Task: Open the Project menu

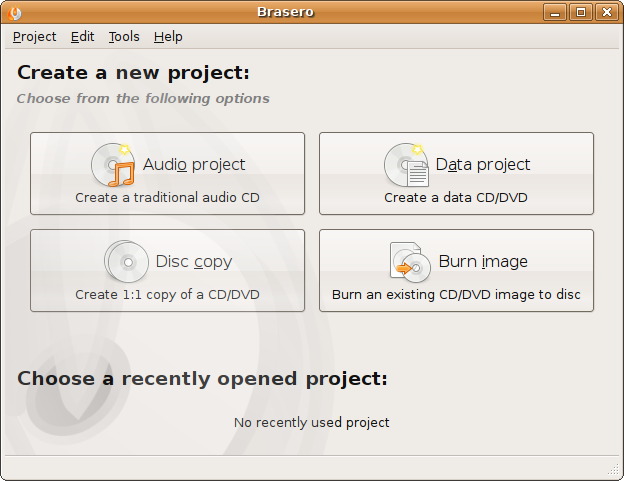Action: [34, 36]
